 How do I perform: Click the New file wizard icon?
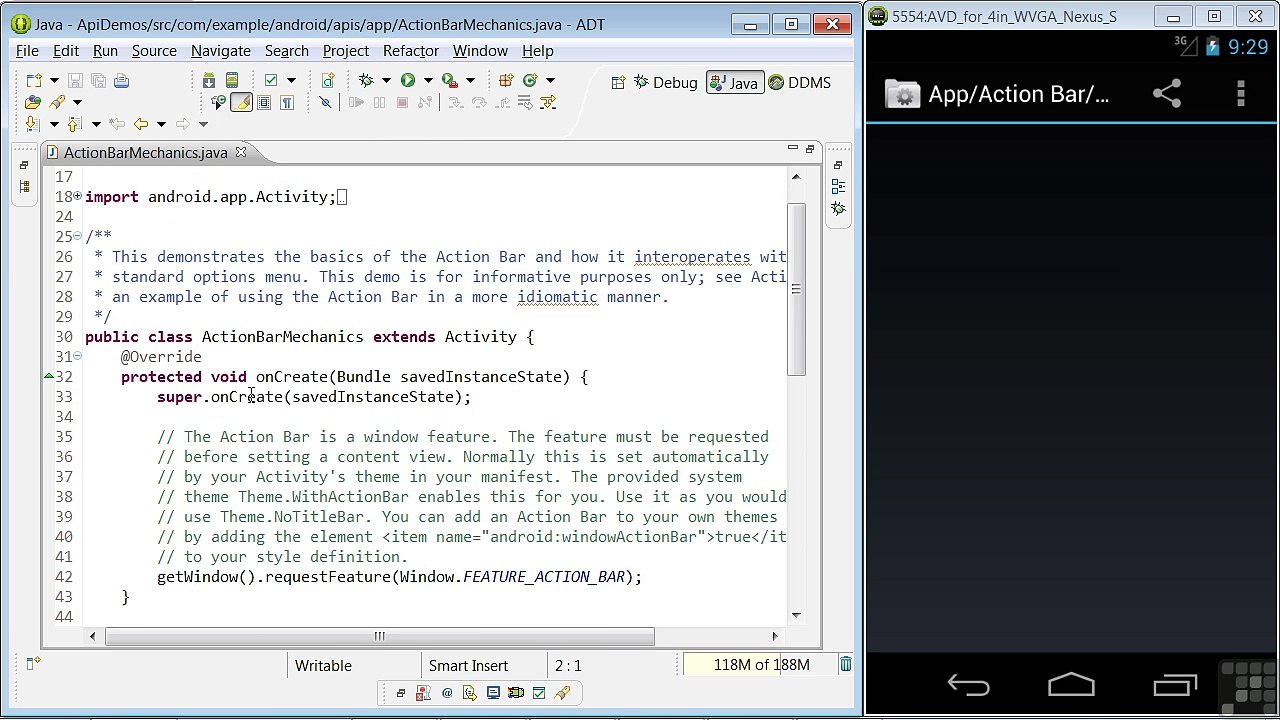pos(34,81)
